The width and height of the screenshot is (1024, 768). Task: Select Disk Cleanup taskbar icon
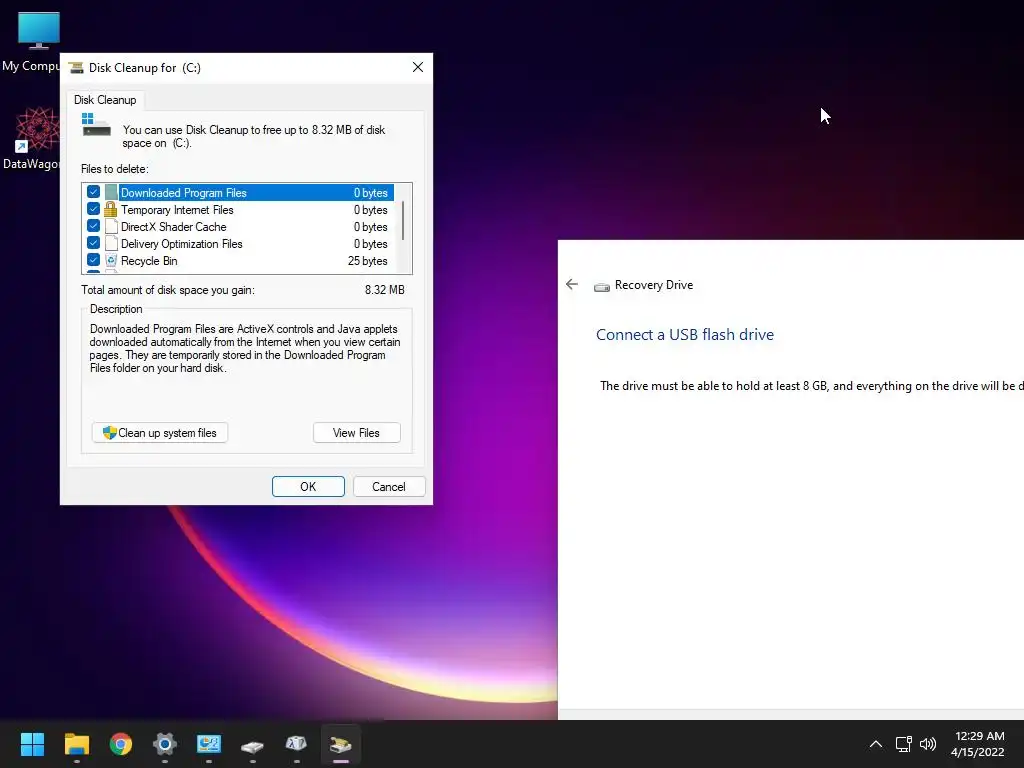tap(340, 744)
